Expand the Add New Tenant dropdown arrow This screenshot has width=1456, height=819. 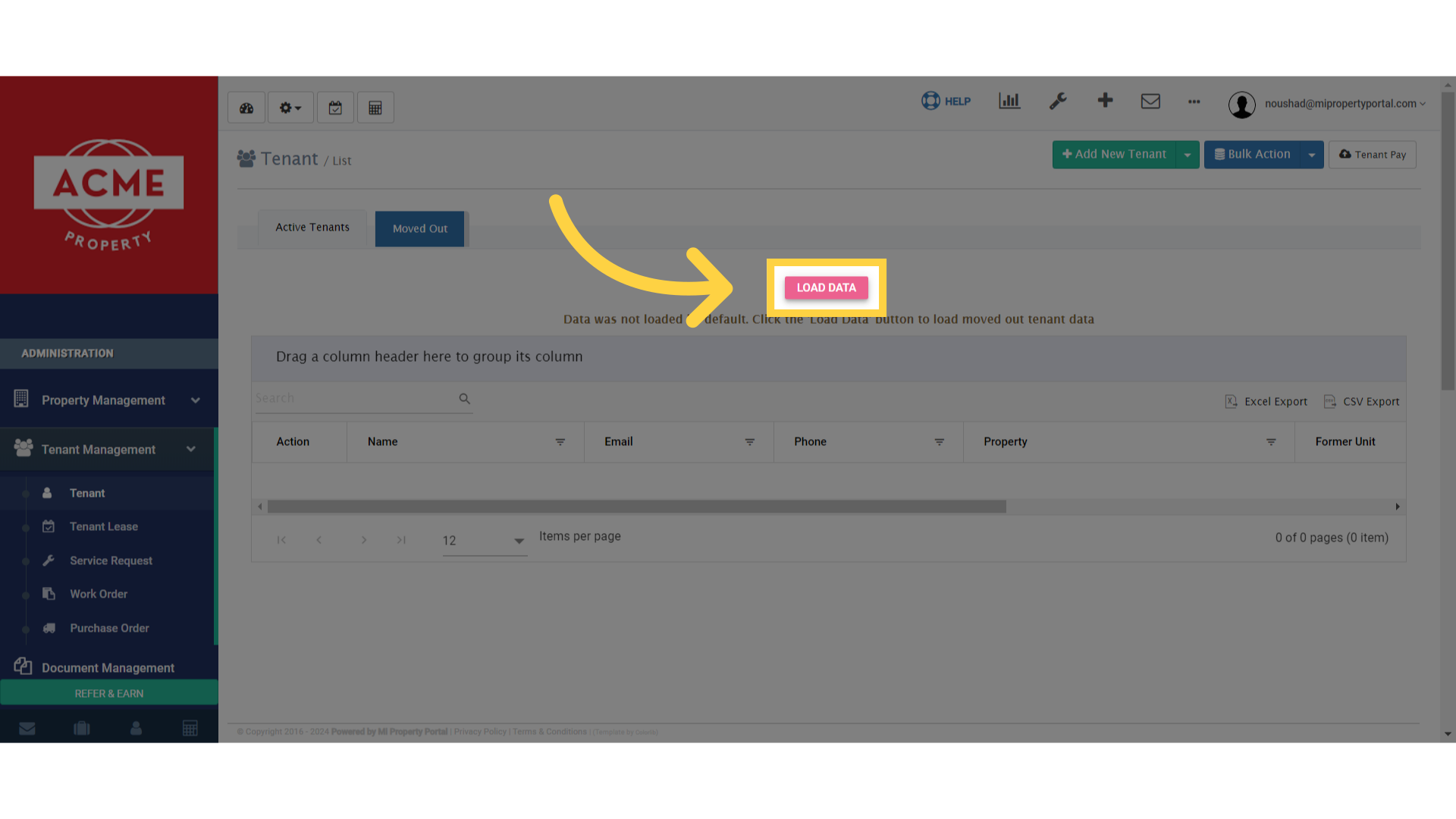click(x=1188, y=155)
